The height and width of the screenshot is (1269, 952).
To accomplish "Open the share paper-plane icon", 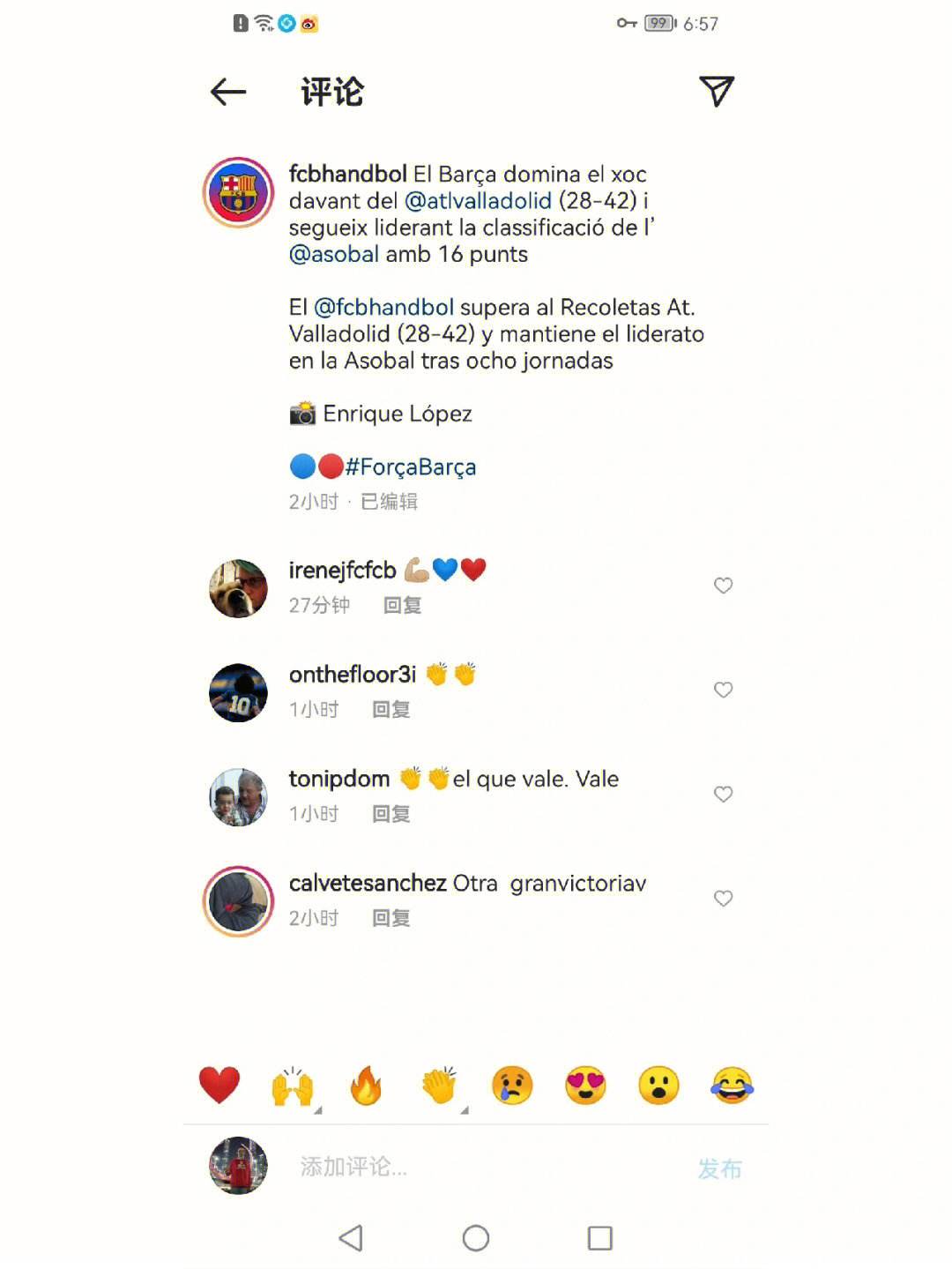I will (x=717, y=91).
